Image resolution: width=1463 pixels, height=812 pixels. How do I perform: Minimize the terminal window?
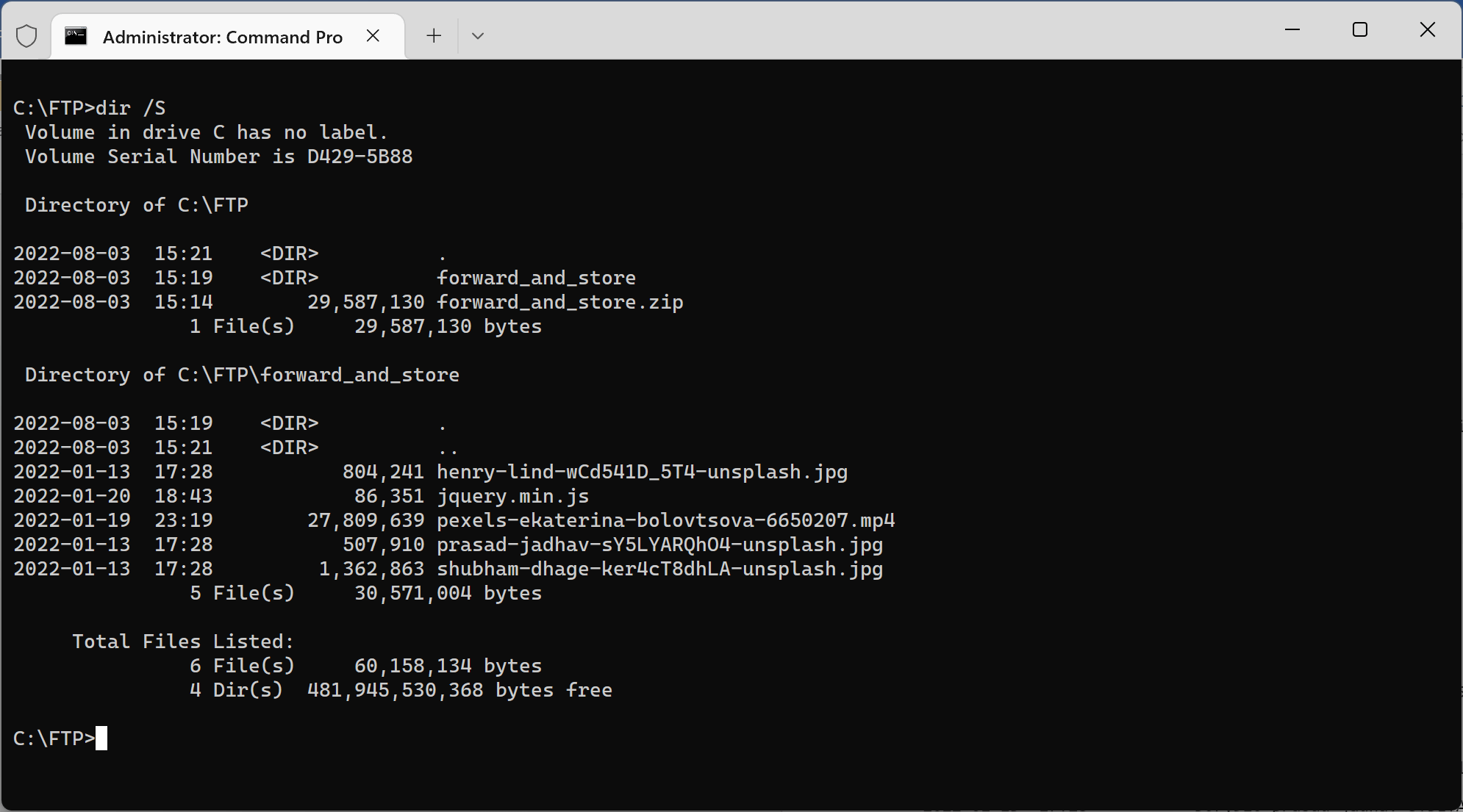pos(1292,29)
